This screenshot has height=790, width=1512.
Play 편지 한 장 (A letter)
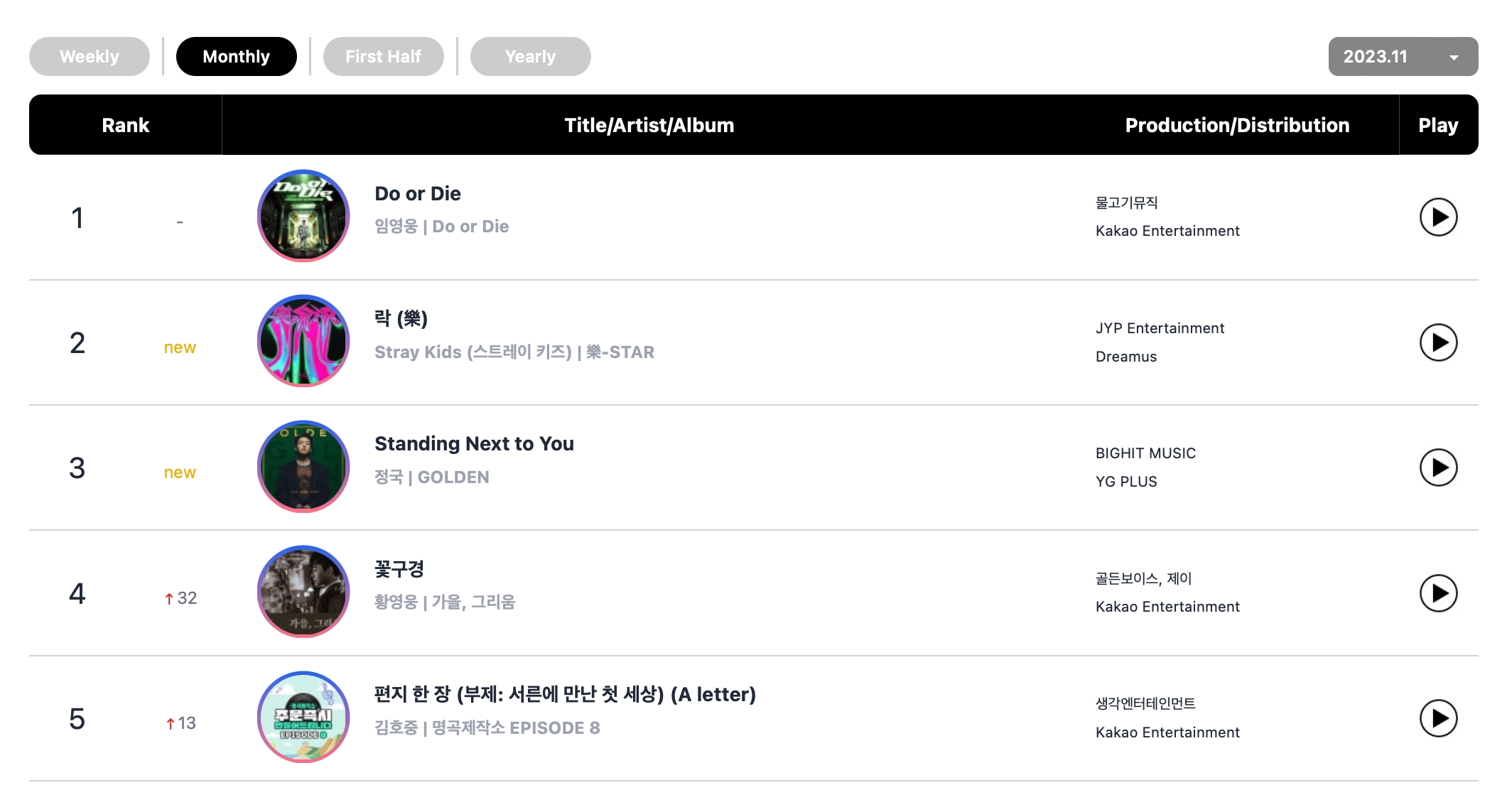pos(1437,718)
